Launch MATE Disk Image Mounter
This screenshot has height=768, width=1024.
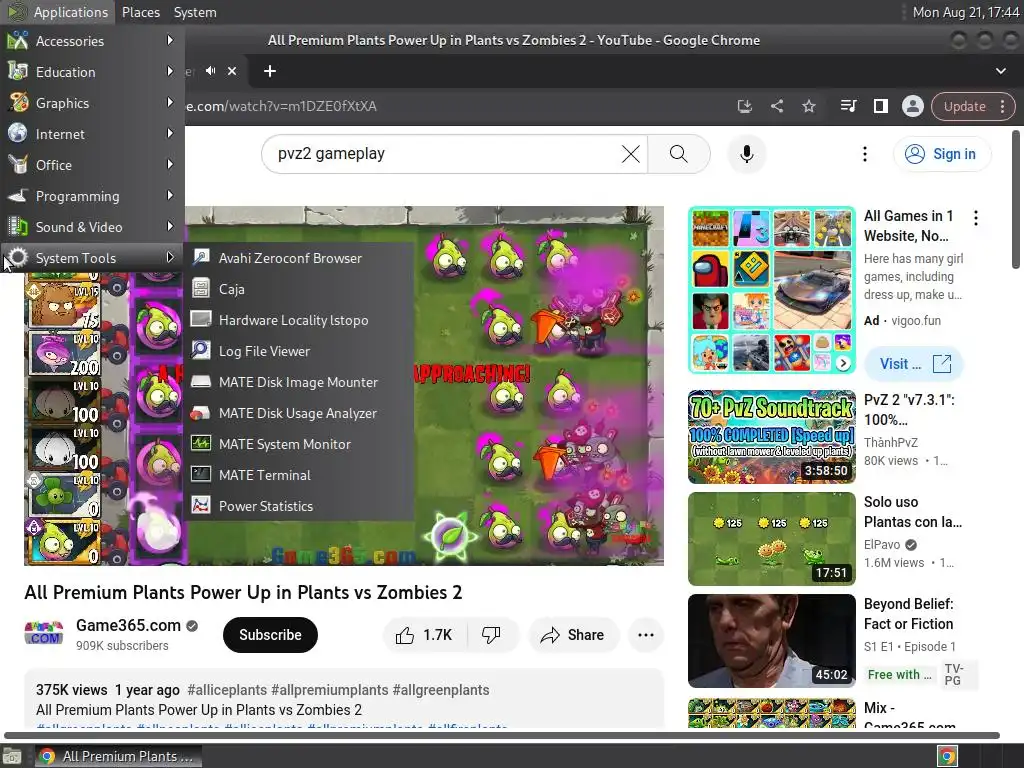pyautogui.click(x=298, y=382)
